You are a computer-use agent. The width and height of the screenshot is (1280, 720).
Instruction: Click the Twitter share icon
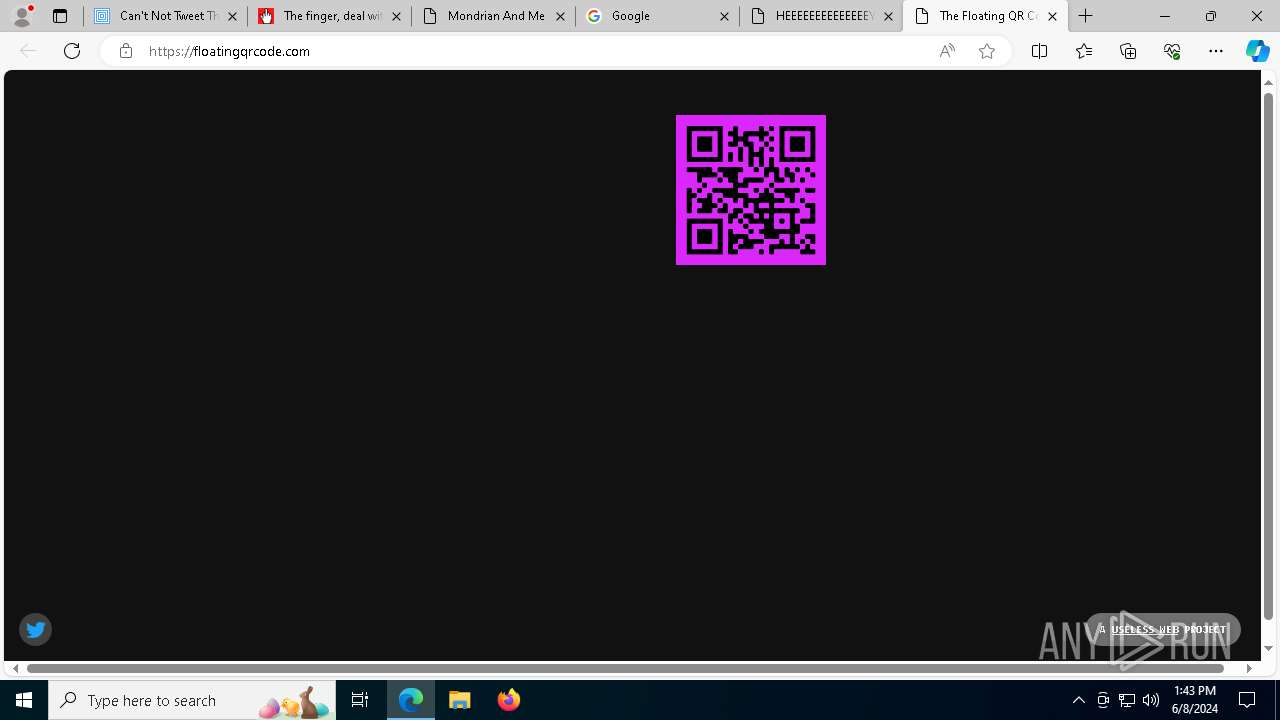(x=36, y=629)
